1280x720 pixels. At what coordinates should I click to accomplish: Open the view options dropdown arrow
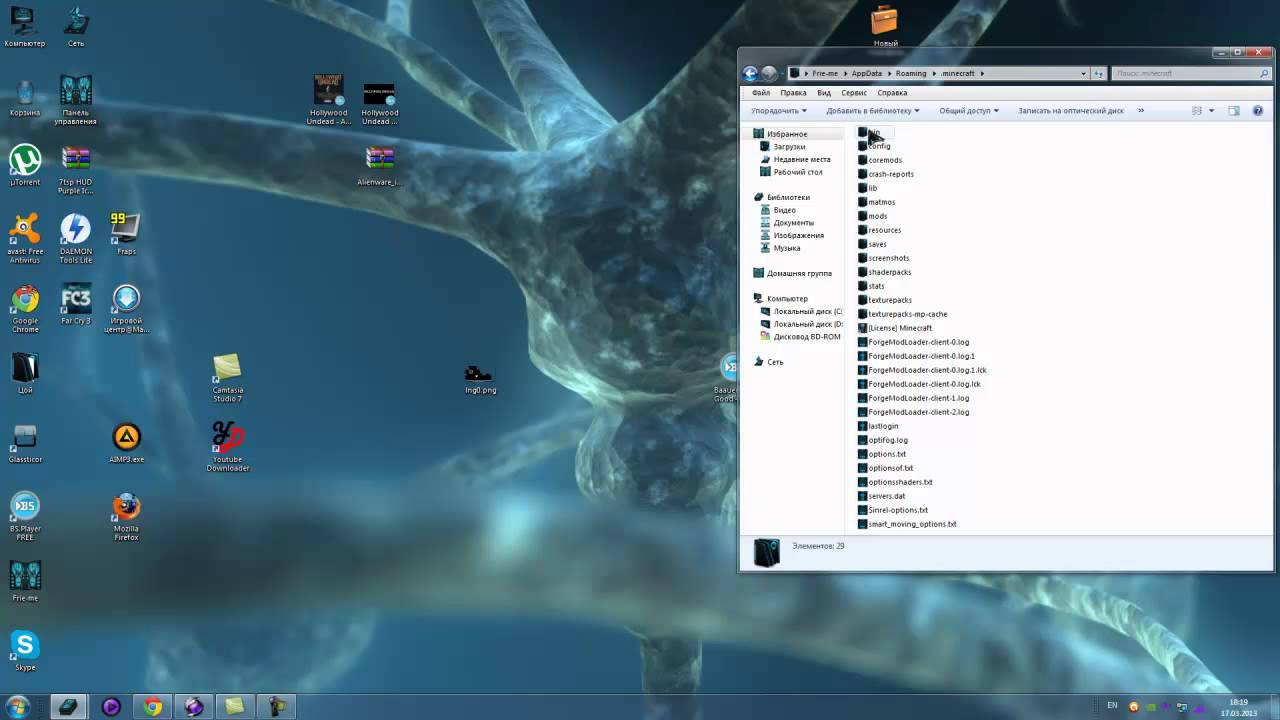point(1211,111)
